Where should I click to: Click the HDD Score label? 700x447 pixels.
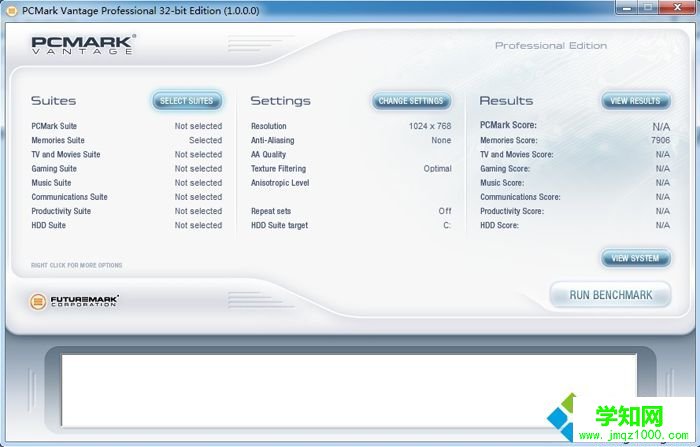click(x=499, y=226)
